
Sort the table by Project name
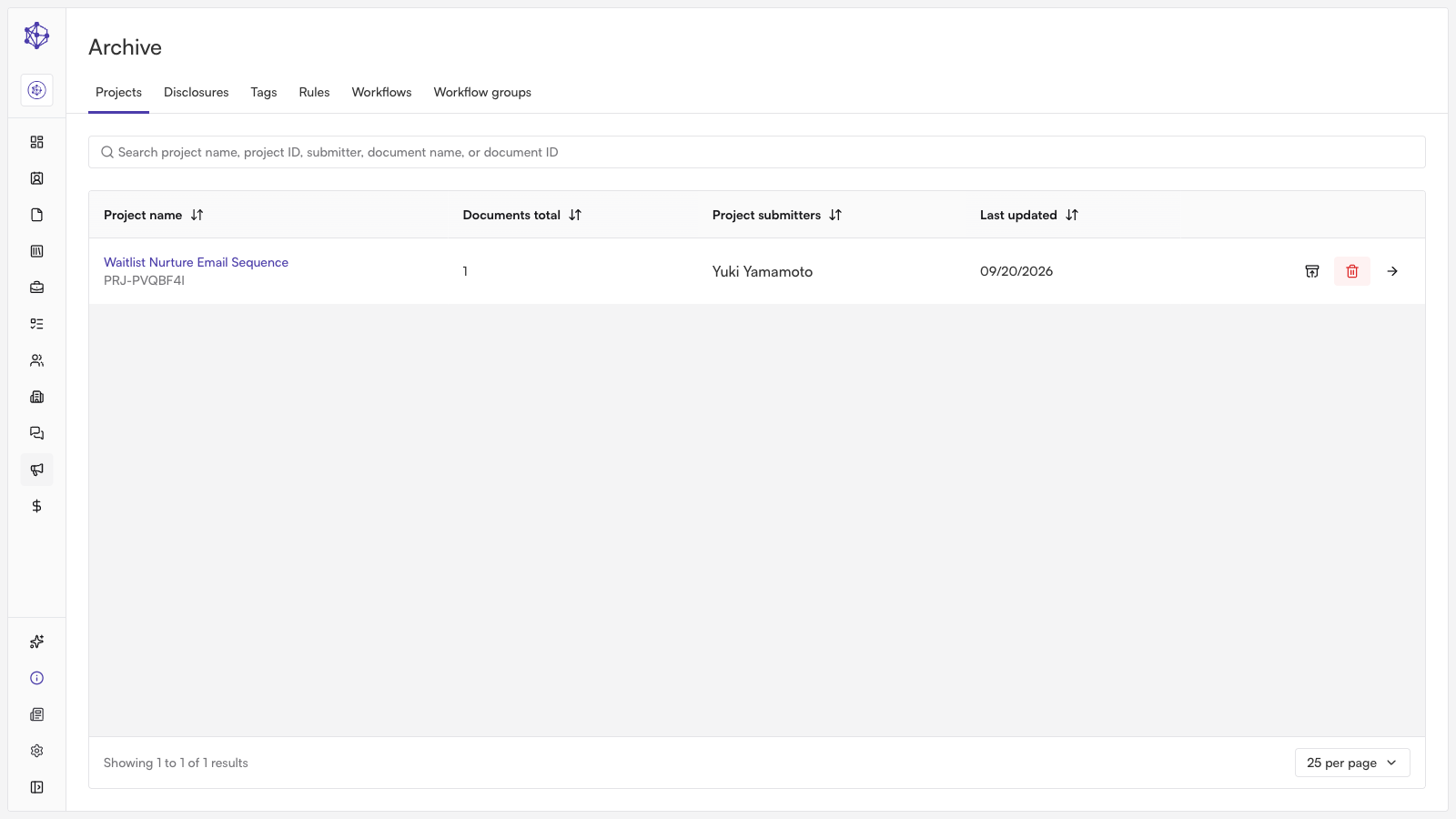pyautogui.click(x=197, y=215)
